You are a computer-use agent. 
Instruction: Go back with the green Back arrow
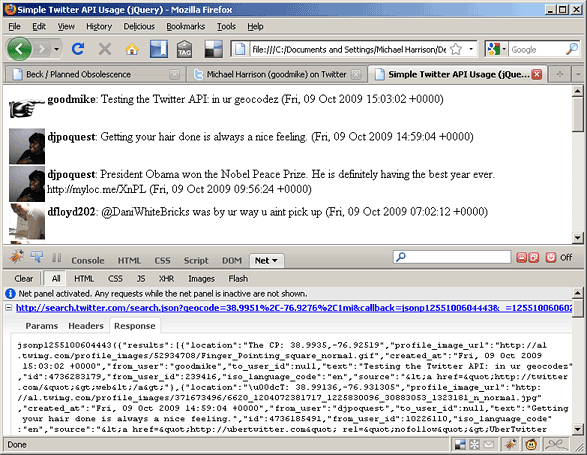(19, 49)
